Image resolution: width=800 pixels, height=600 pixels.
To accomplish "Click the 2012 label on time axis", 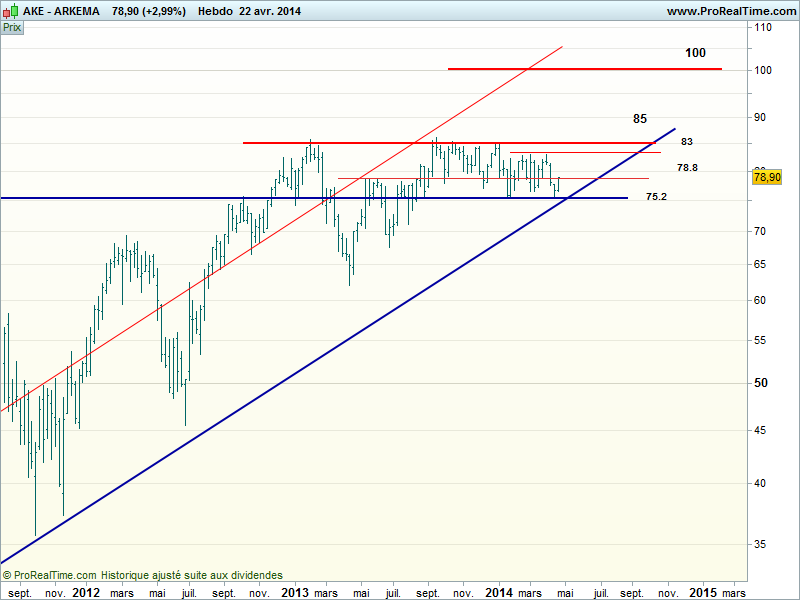I will pos(86,593).
